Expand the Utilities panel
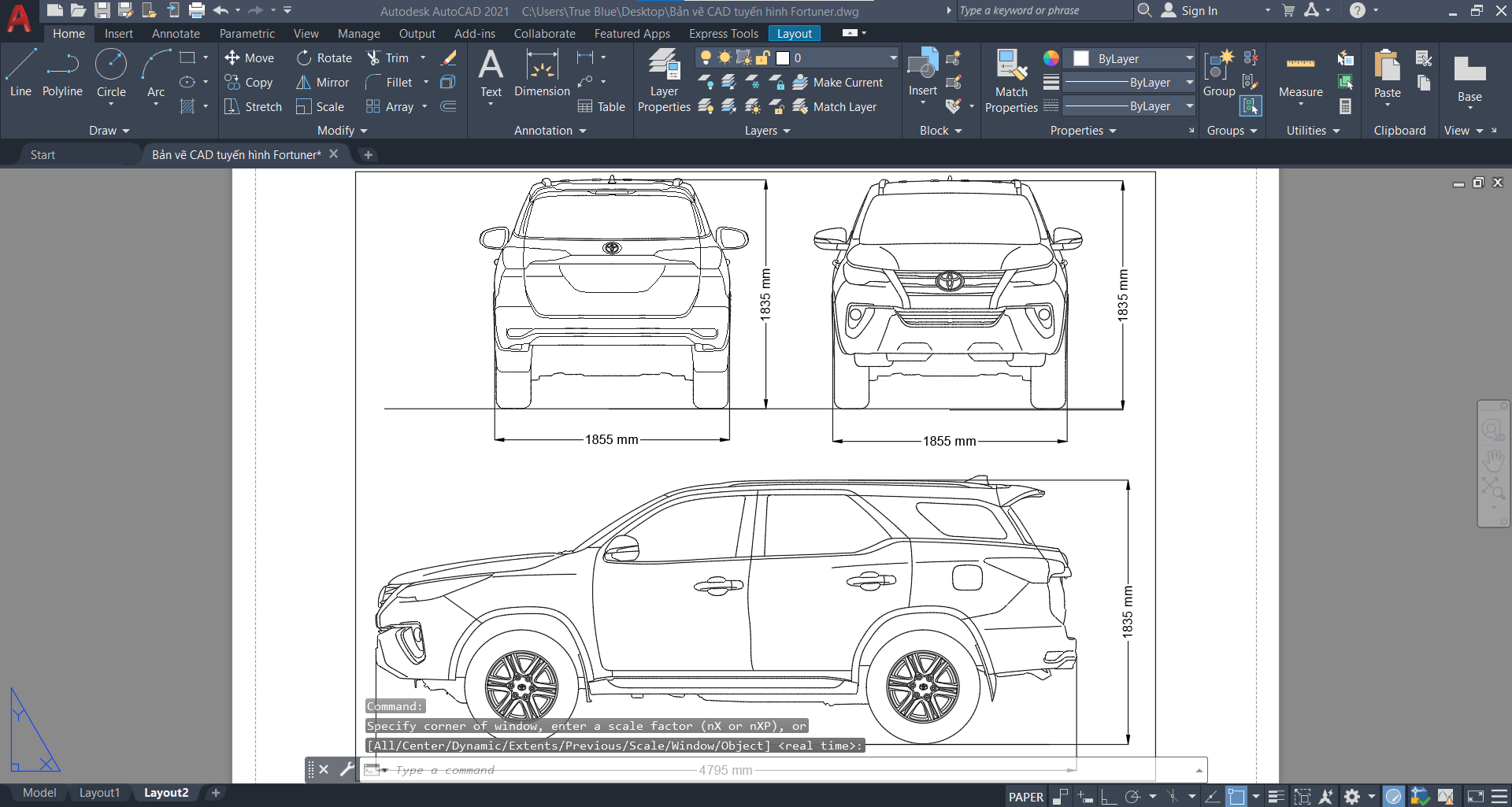 [x=1313, y=131]
